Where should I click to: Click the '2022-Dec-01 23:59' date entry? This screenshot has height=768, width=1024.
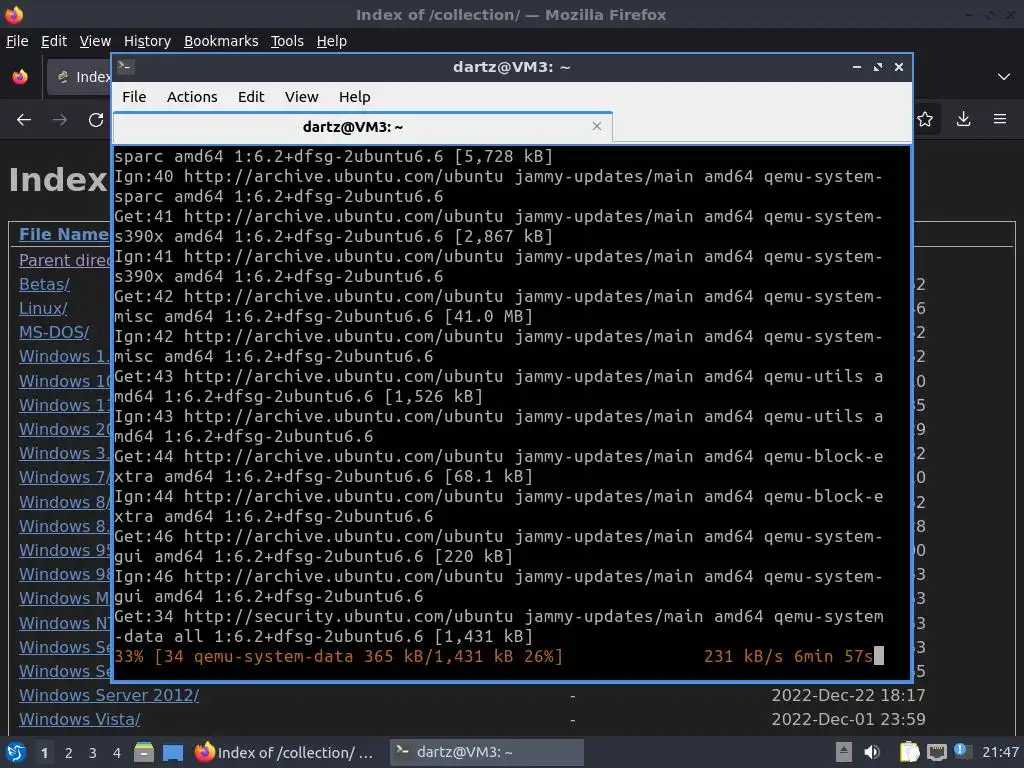(848, 719)
